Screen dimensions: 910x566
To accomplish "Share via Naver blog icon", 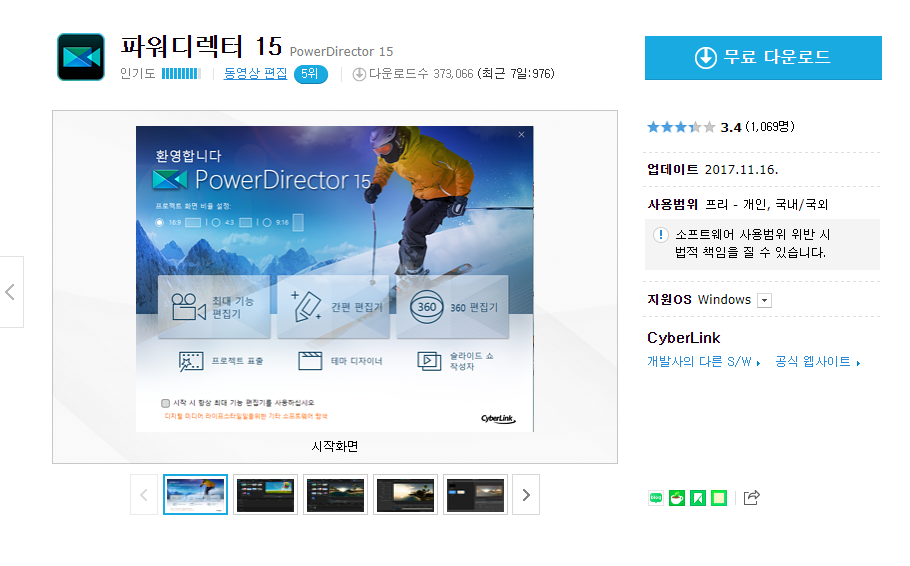I will pos(656,497).
